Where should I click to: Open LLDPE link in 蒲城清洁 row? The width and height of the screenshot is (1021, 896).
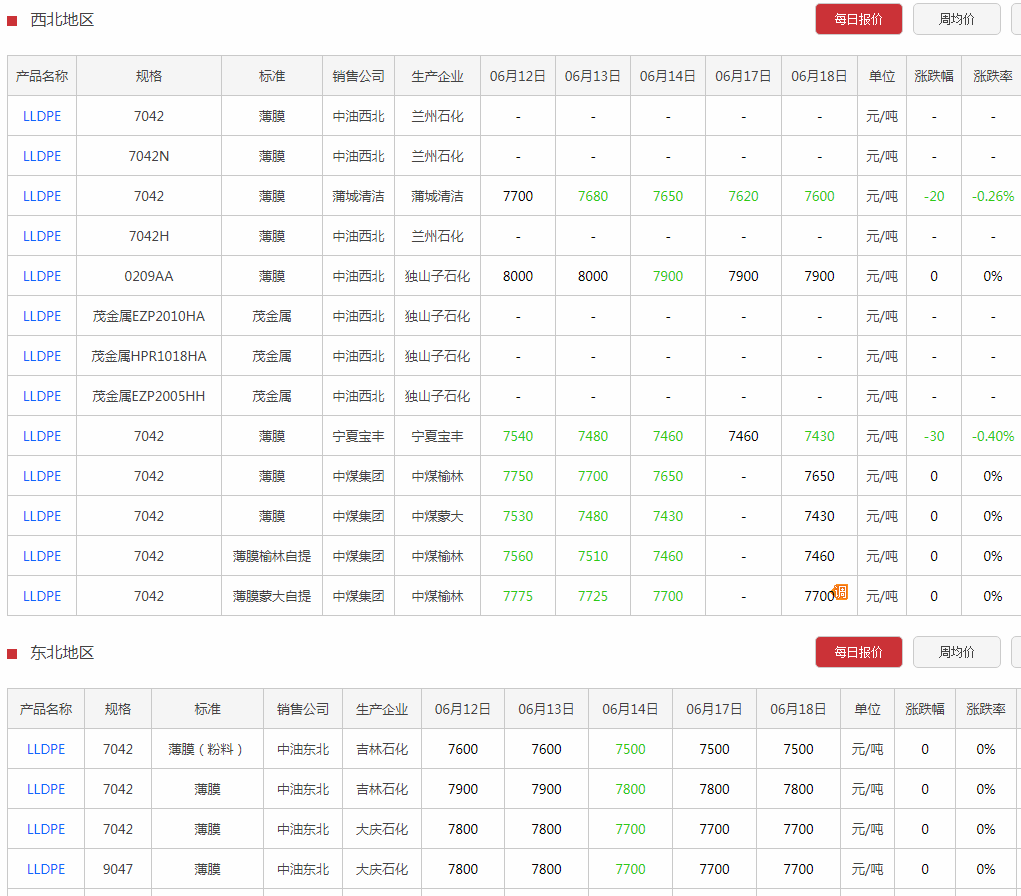coord(42,196)
